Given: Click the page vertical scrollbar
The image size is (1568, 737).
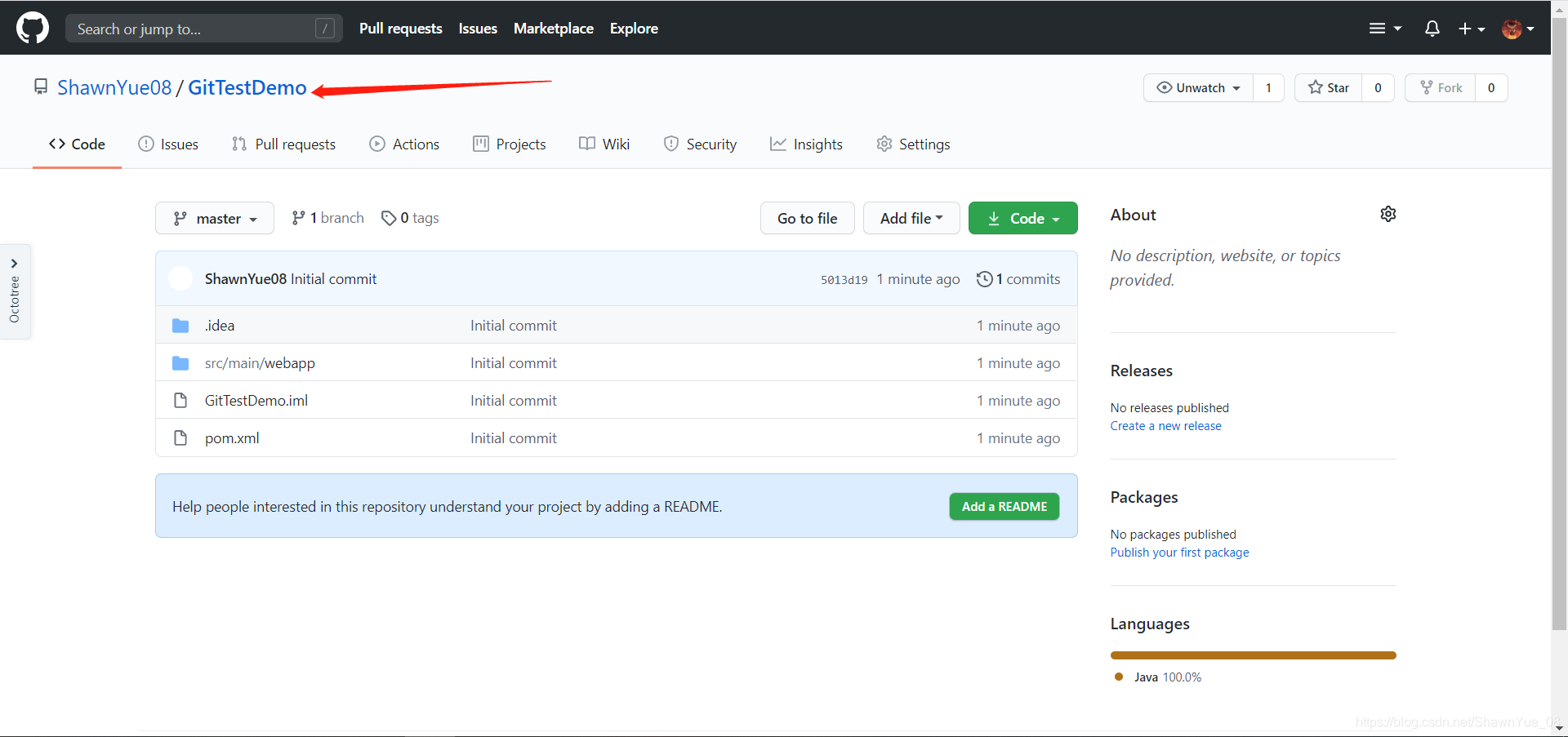Looking at the screenshot, I should point(1559,322).
